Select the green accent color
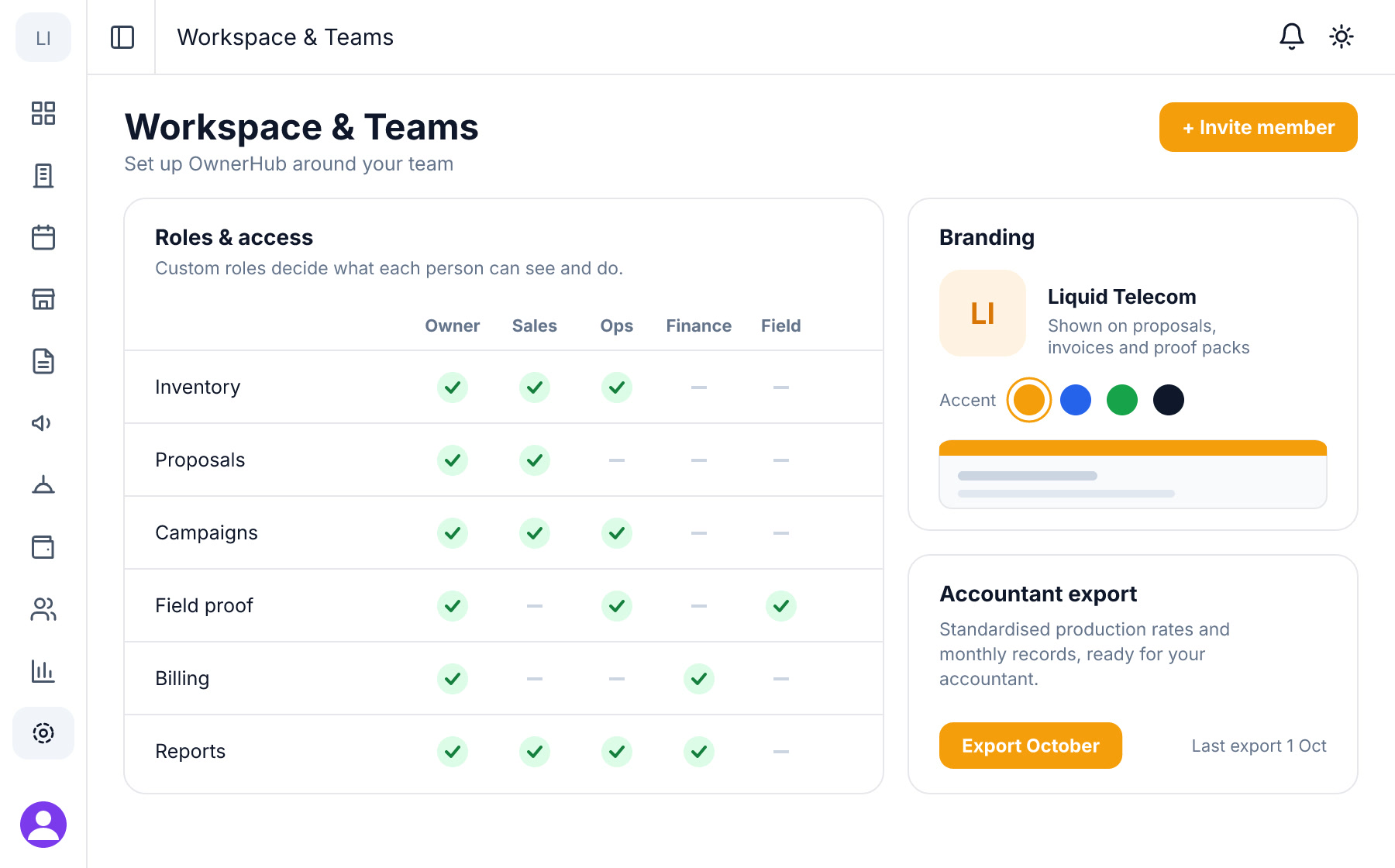 [x=1122, y=400]
